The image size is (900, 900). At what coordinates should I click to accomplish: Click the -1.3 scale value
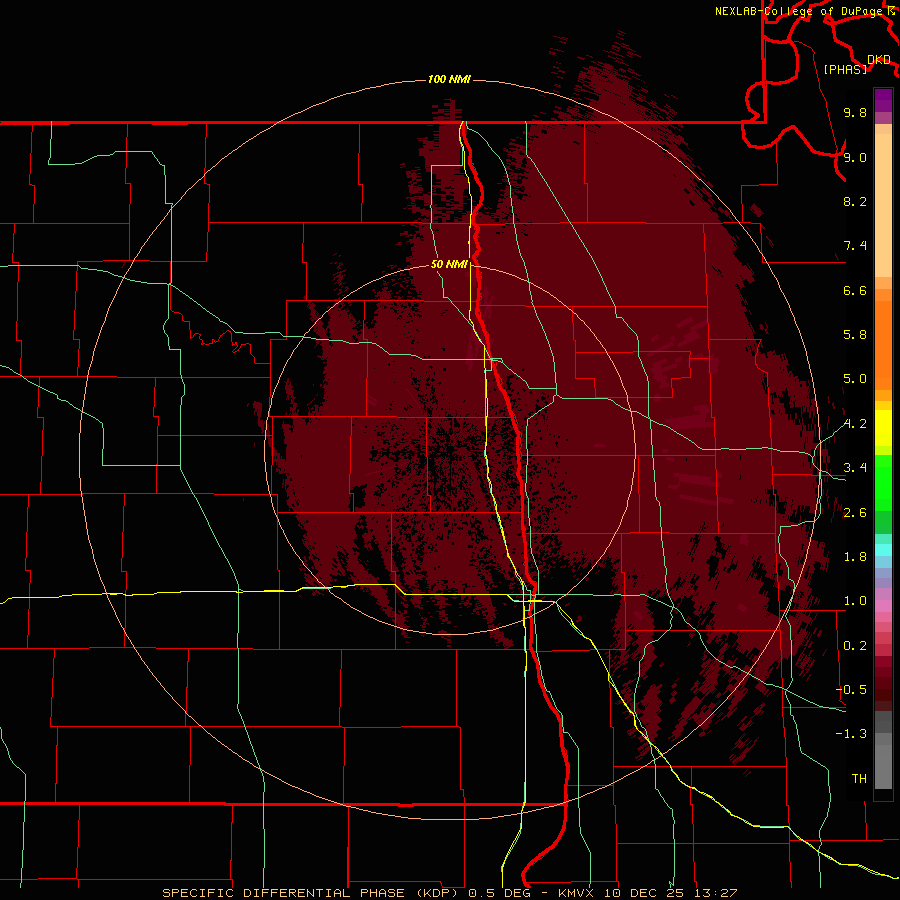pyautogui.click(x=851, y=734)
